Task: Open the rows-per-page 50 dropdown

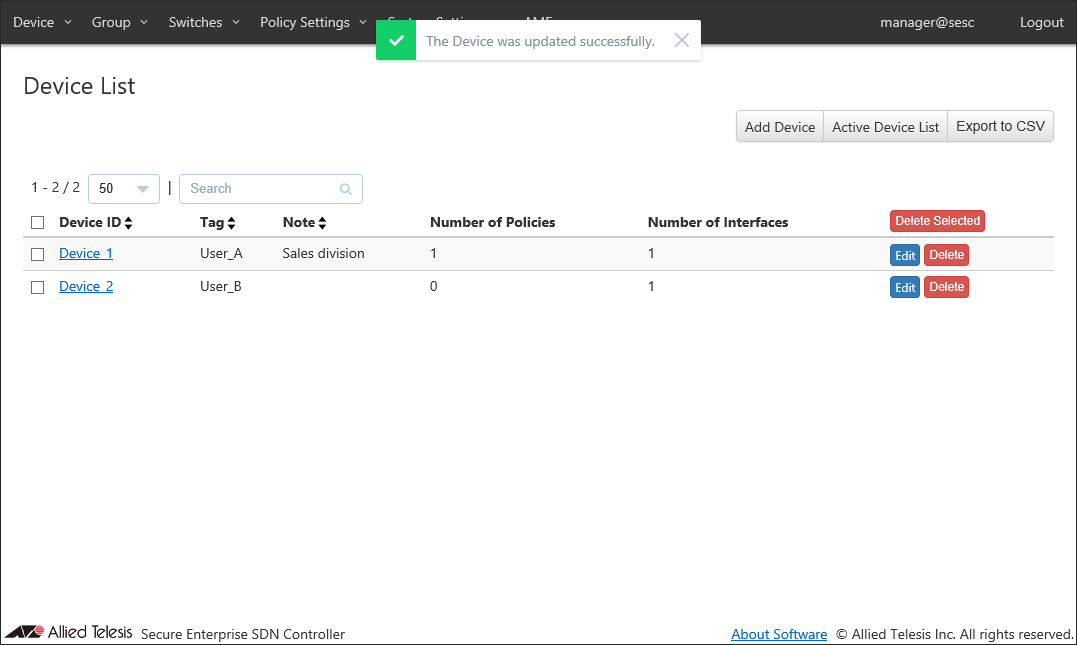Action: [x=124, y=189]
